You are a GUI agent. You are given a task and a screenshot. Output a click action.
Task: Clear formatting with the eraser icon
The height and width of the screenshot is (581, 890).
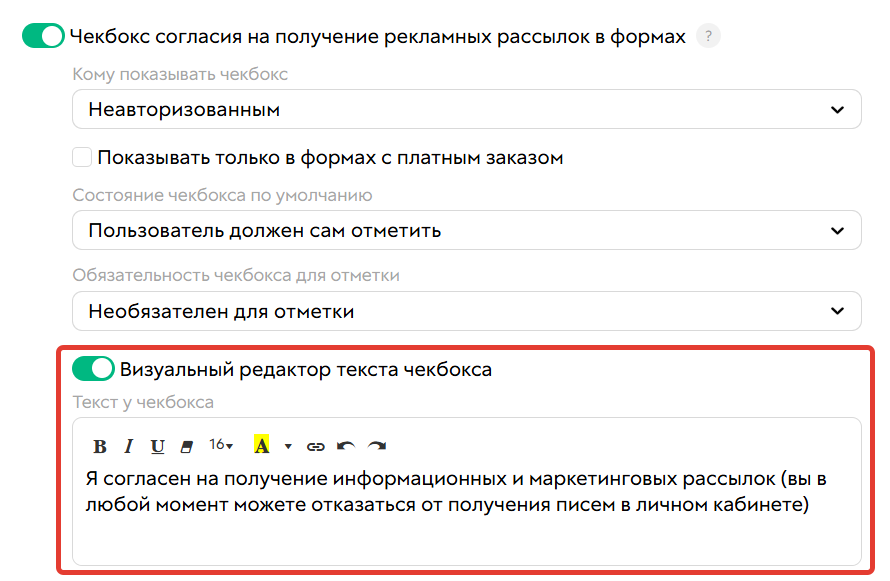point(186,447)
